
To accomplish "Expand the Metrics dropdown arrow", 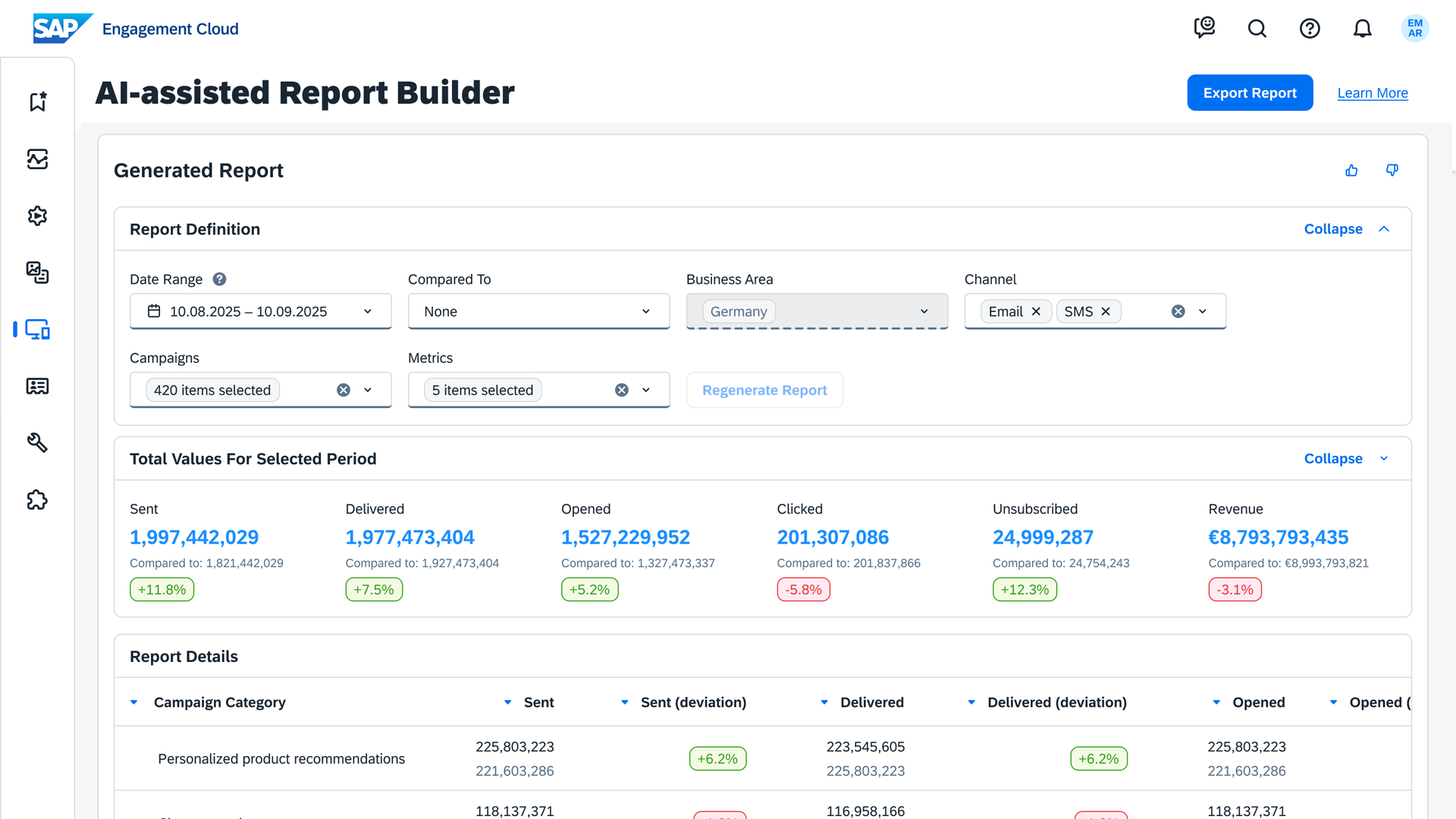I will point(646,390).
